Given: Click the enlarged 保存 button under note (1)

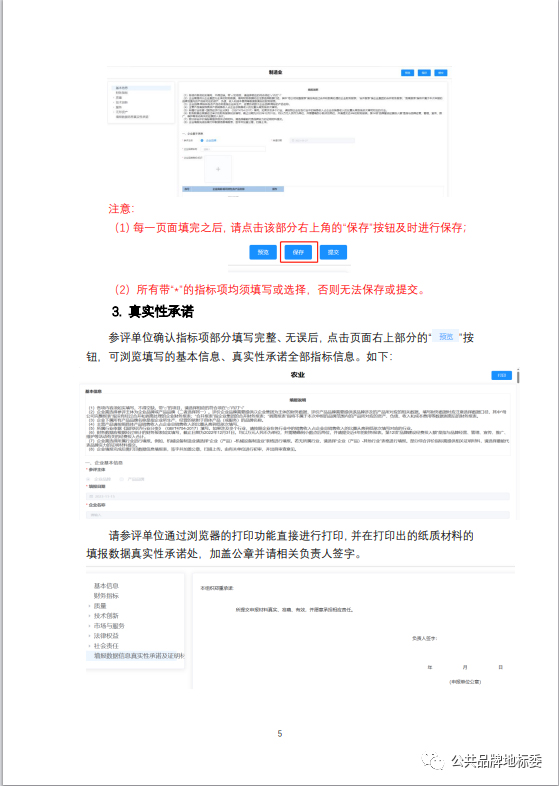Looking at the screenshot, I should [298, 252].
